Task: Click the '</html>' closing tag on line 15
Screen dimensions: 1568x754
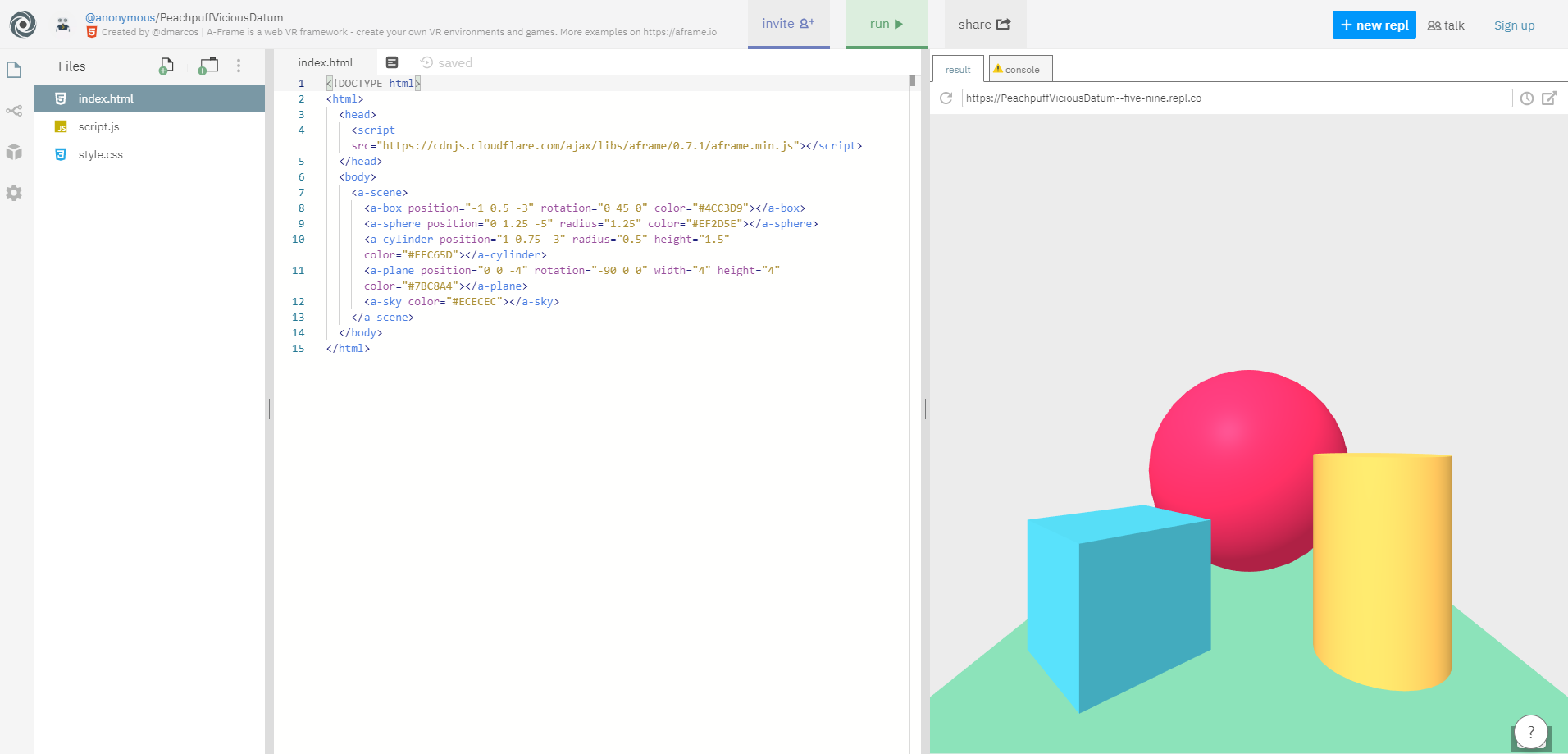Action: [x=348, y=349]
